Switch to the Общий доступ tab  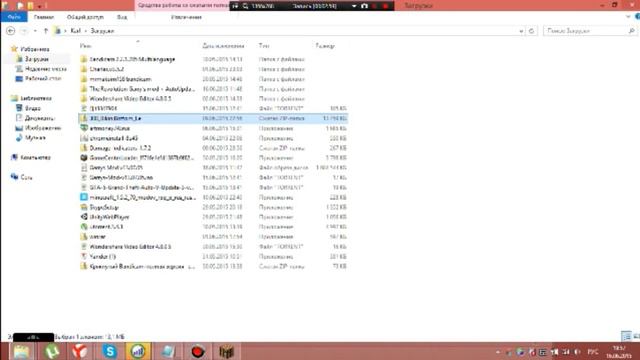click(85, 17)
